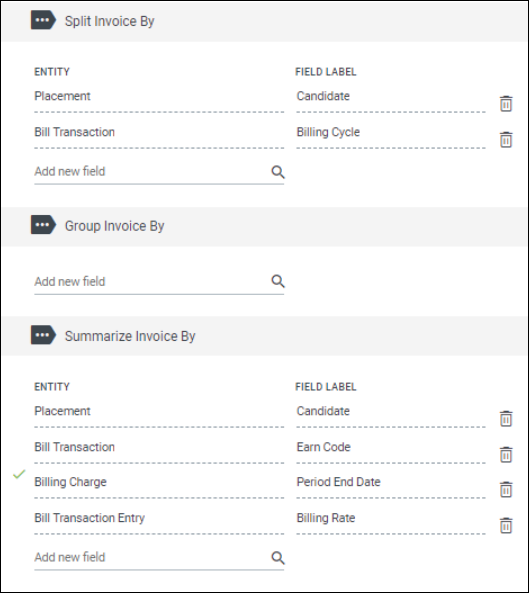This screenshot has width=529, height=593.
Task: Delete the Billing Cycle split row
Action: [x=506, y=140]
